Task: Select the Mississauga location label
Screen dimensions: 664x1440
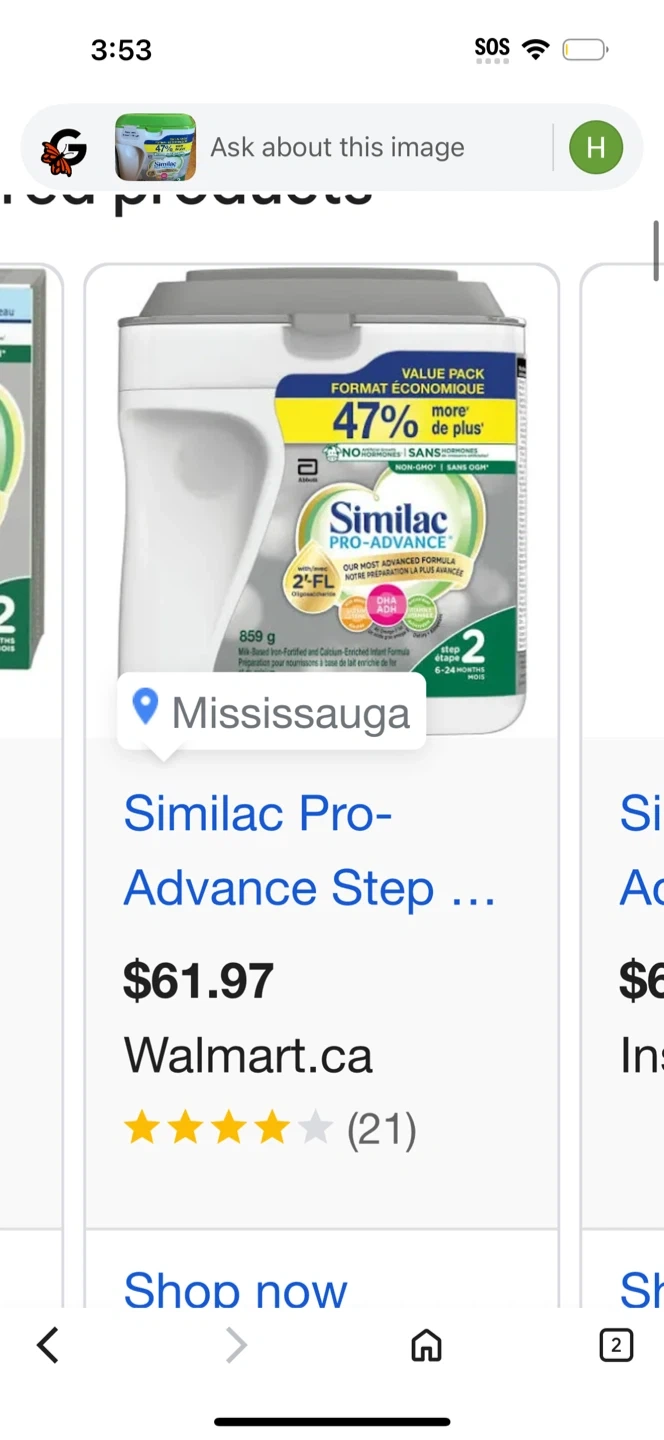Action: 290,713
